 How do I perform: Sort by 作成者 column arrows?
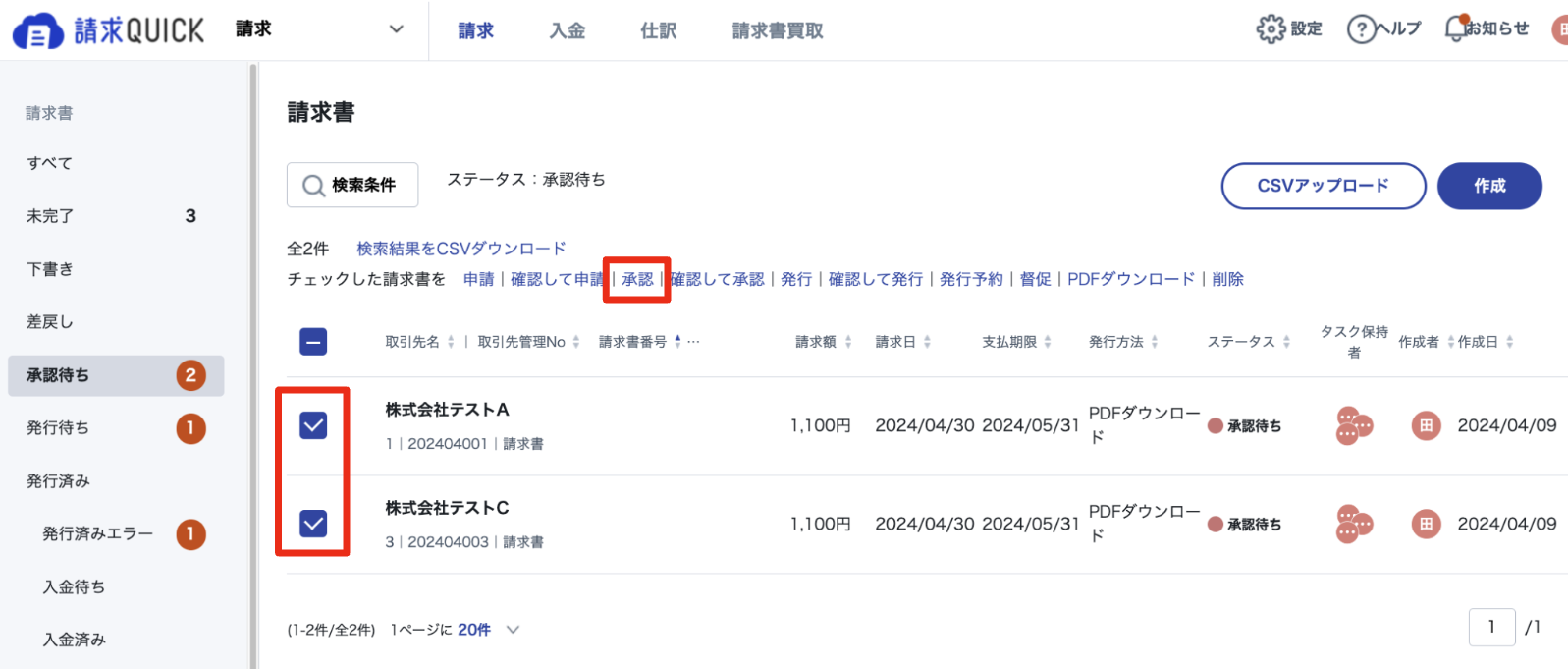click(1450, 342)
